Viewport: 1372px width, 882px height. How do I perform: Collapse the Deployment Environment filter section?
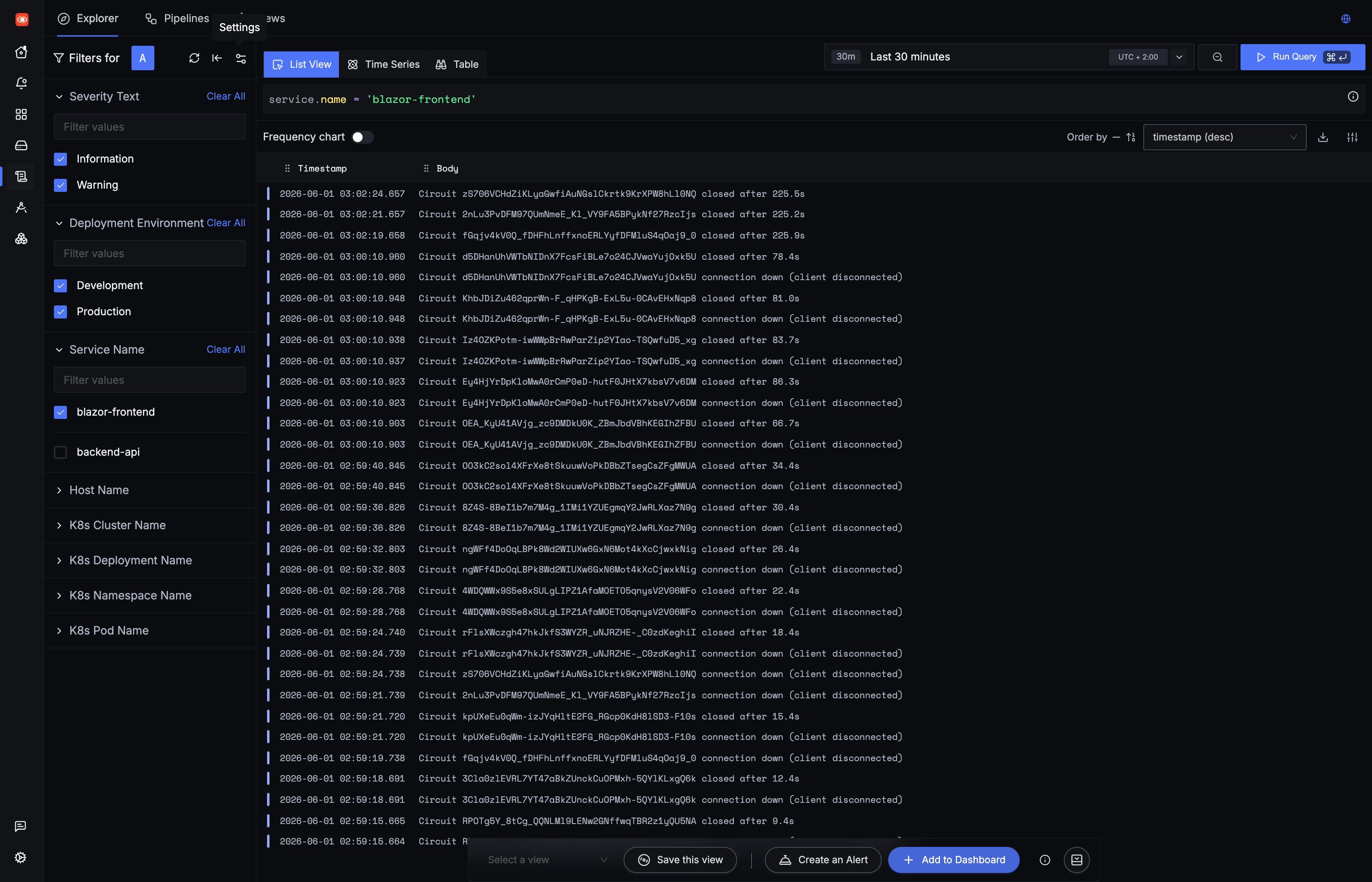point(59,223)
